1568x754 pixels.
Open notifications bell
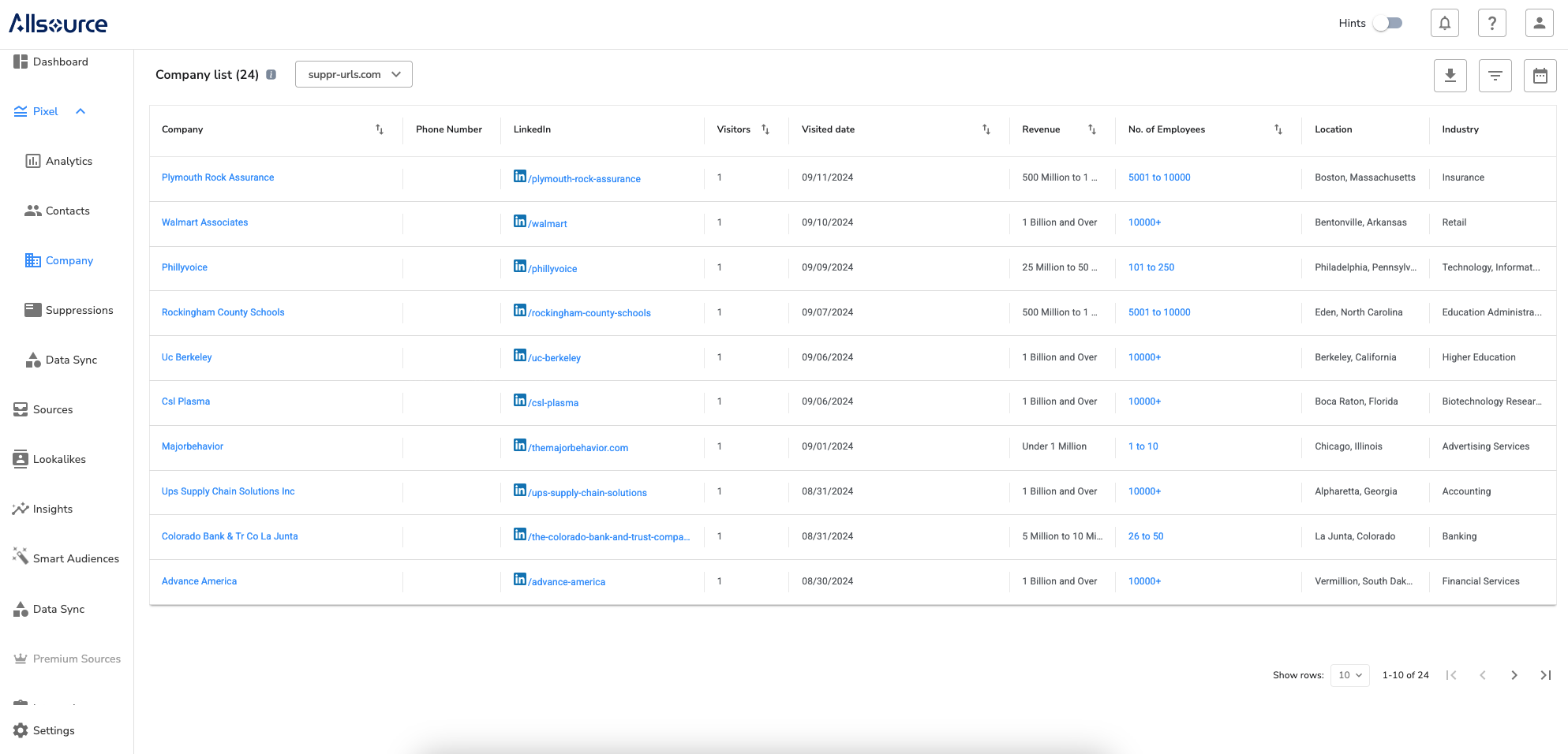1444,23
